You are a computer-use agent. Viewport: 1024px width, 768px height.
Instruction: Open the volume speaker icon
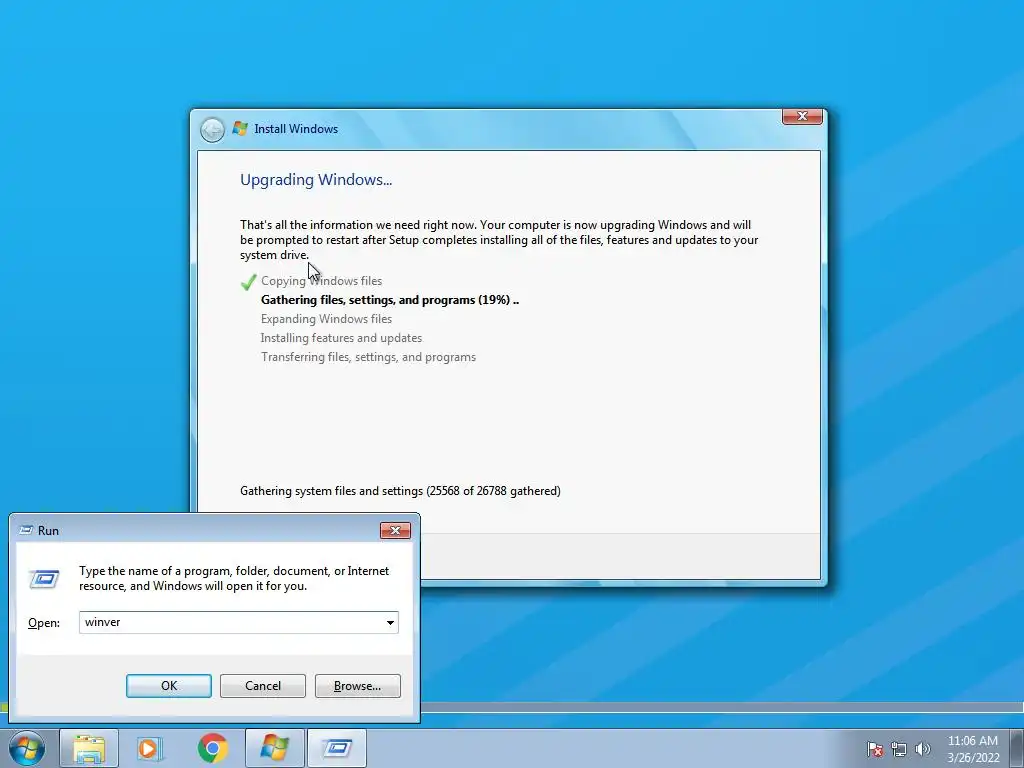tap(922, 749)
